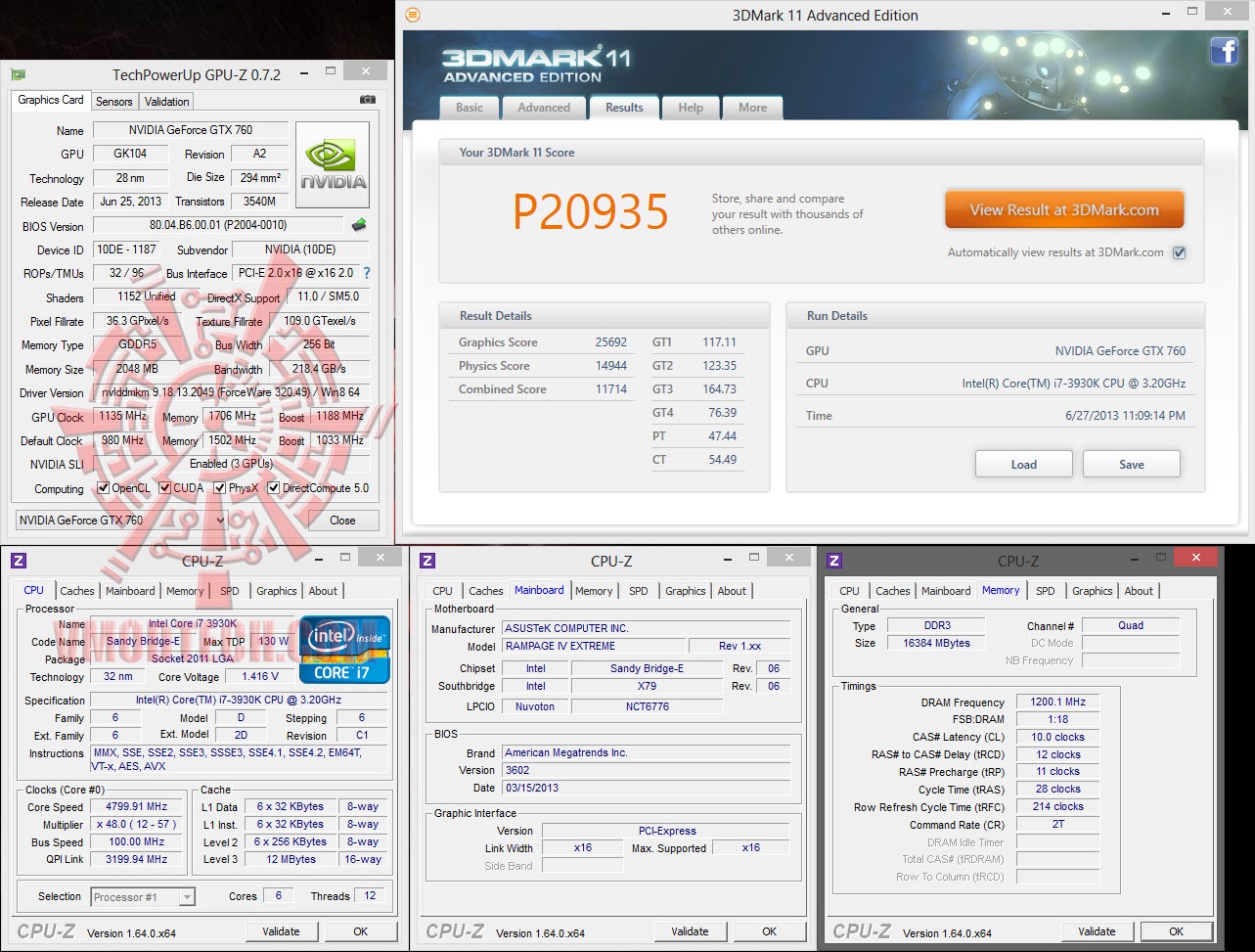Click OK in the CPU-Z memory timings window
This screenshot has height=952, width=1255.
(1176, 931)
